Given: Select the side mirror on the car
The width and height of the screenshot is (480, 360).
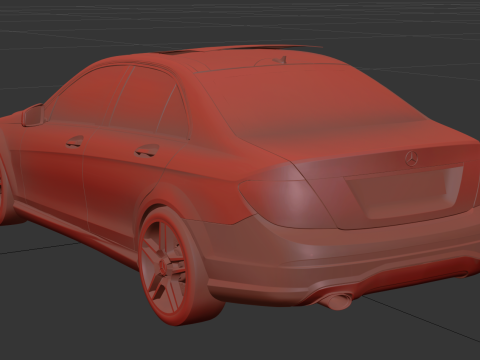Looking at the screenshot, I should (x=33, y=115).
